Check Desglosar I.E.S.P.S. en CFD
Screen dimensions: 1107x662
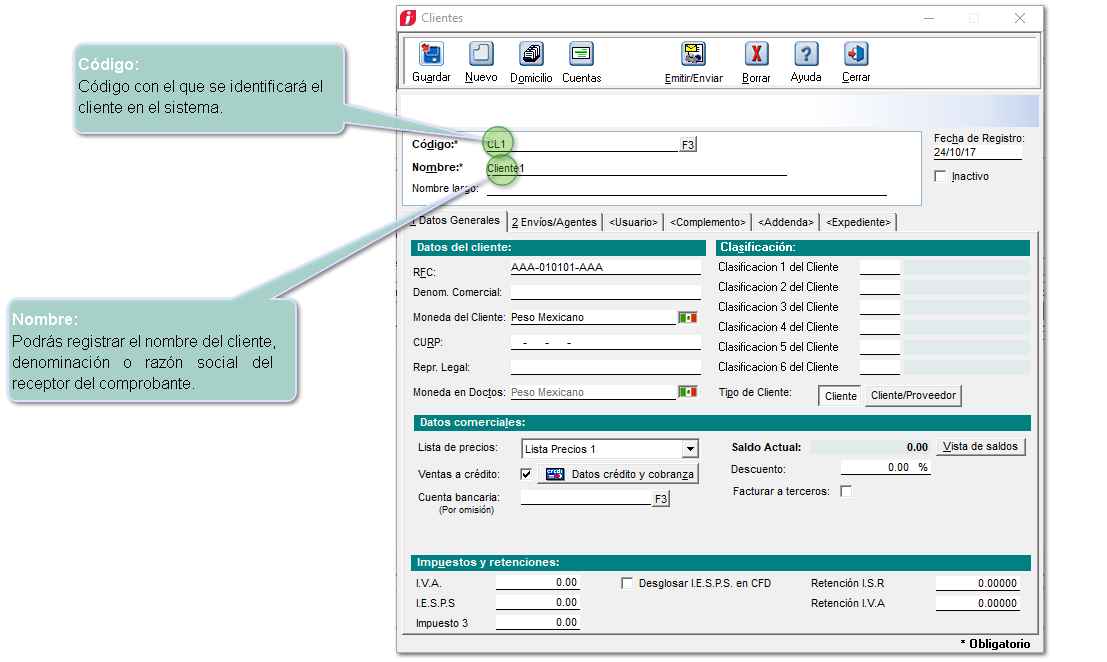(627, 583)
